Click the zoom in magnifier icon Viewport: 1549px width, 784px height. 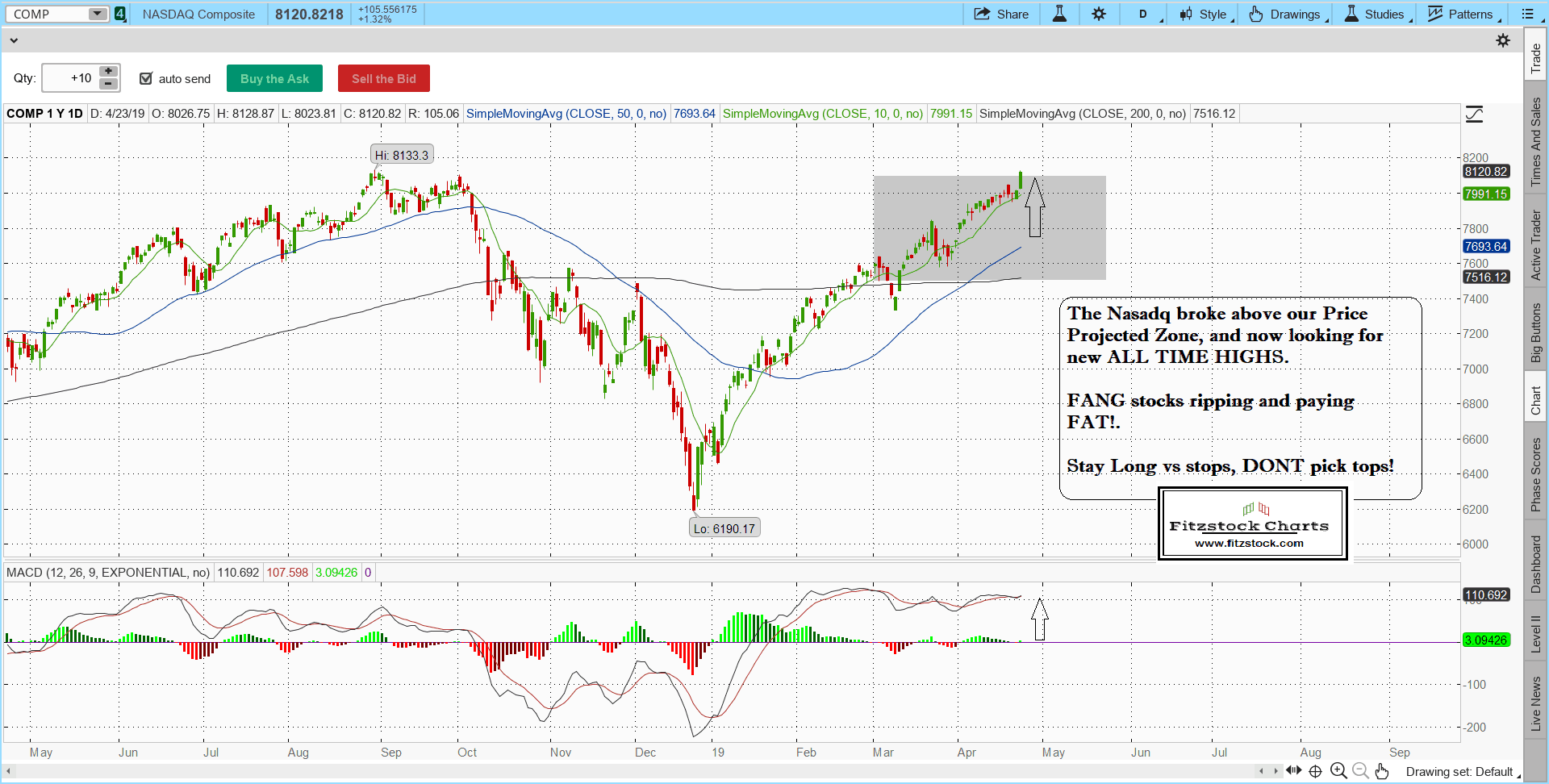1338,771
